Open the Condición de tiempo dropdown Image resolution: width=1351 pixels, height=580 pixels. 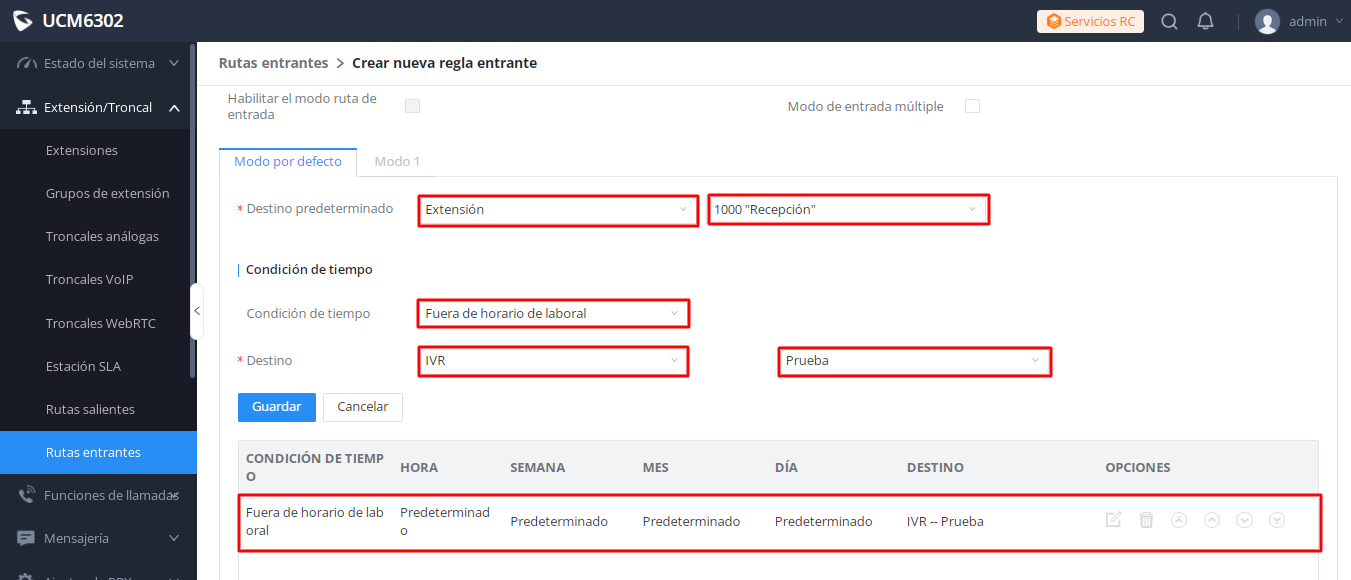553,313
